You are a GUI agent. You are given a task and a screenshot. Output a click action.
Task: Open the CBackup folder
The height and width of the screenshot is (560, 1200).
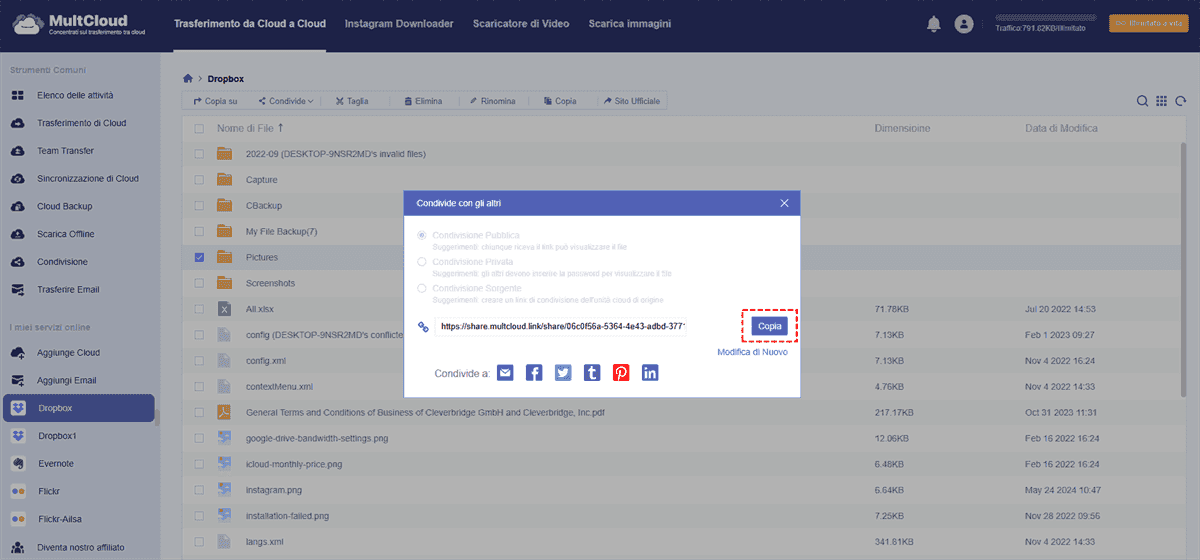point(264,205)
